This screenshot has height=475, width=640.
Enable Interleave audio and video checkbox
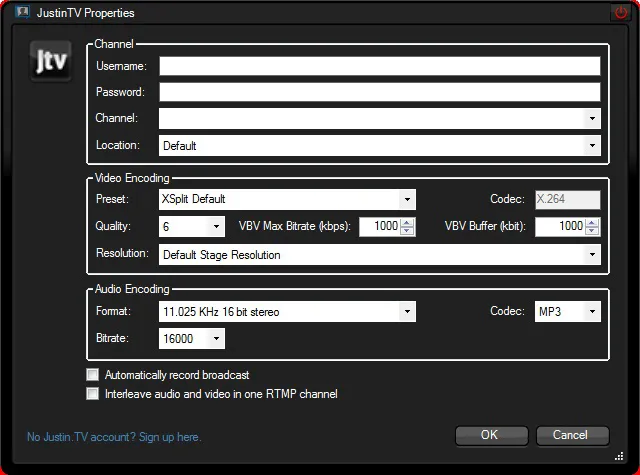(93, 393)
